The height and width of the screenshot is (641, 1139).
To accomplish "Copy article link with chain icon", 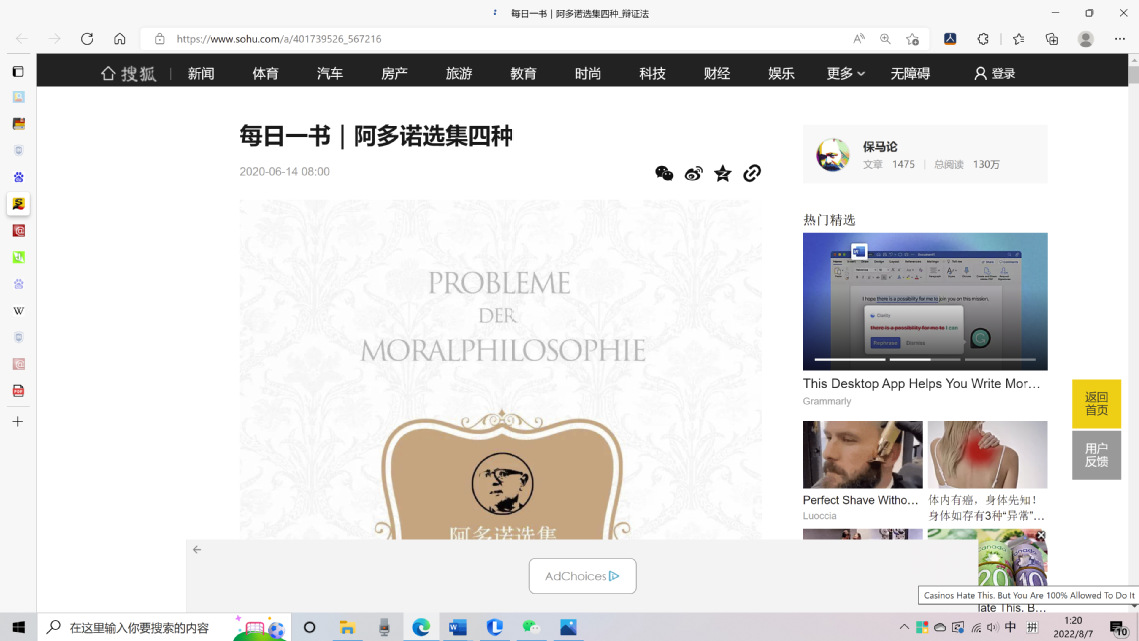I will [x=752, y=173].
